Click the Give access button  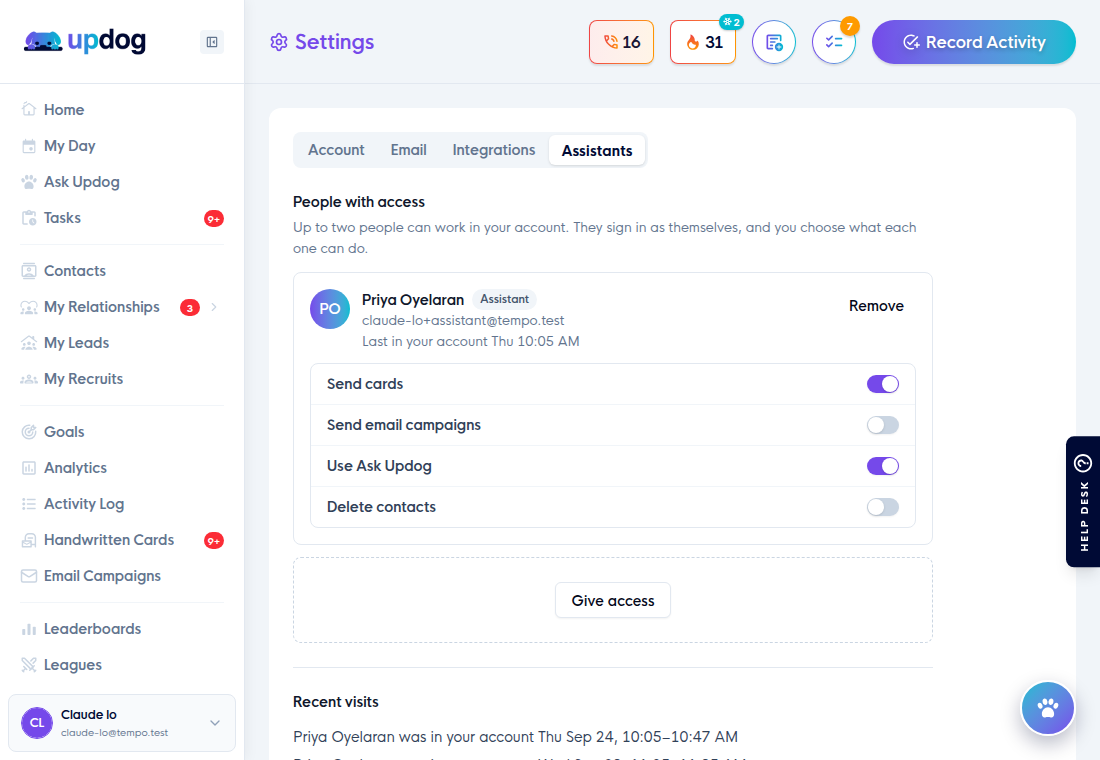(612, 601)
